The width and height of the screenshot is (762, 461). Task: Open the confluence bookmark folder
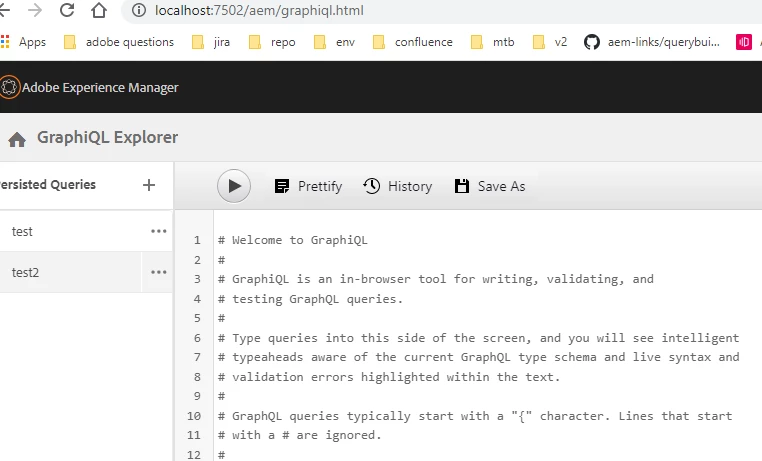[x=413, y=42]
